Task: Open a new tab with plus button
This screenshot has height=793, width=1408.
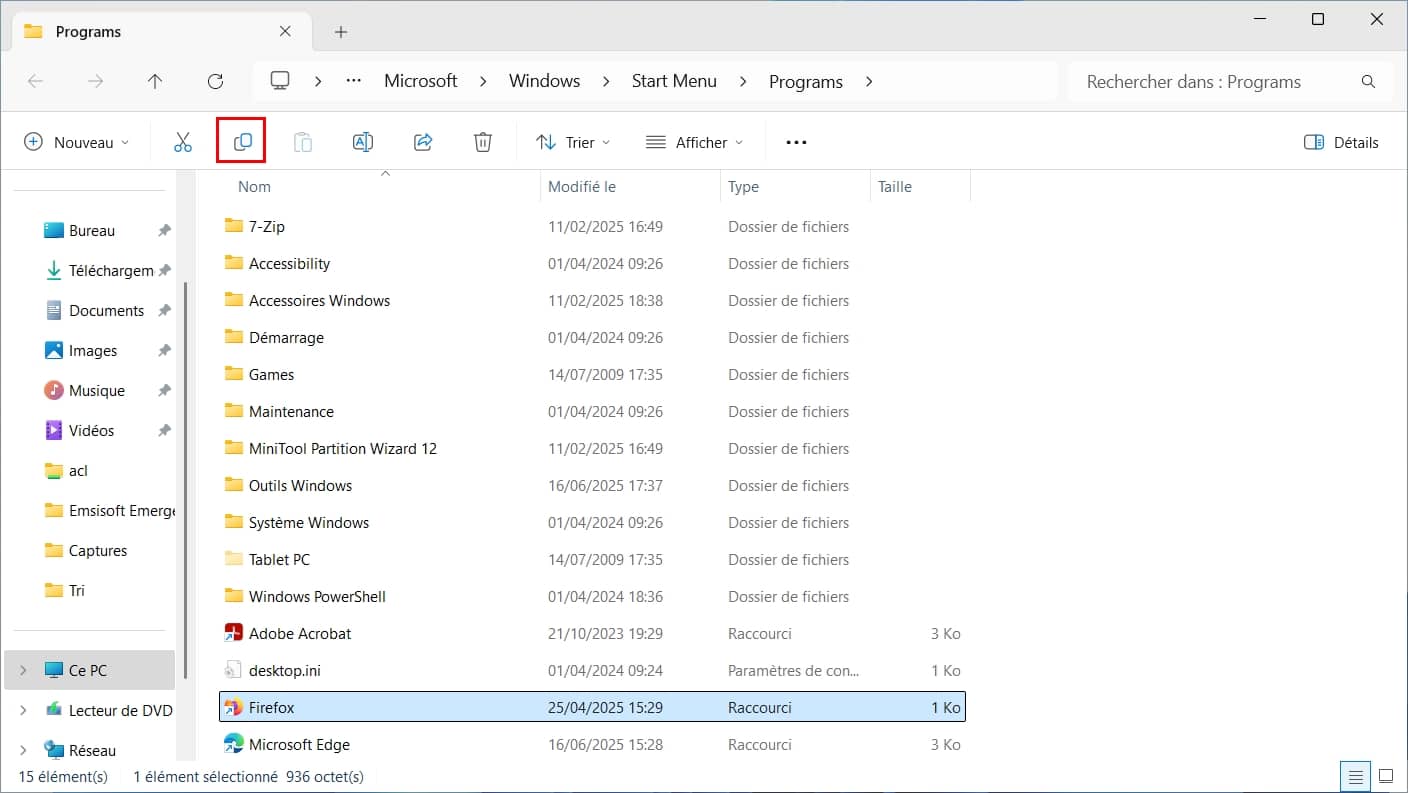Action: point(341,32)
